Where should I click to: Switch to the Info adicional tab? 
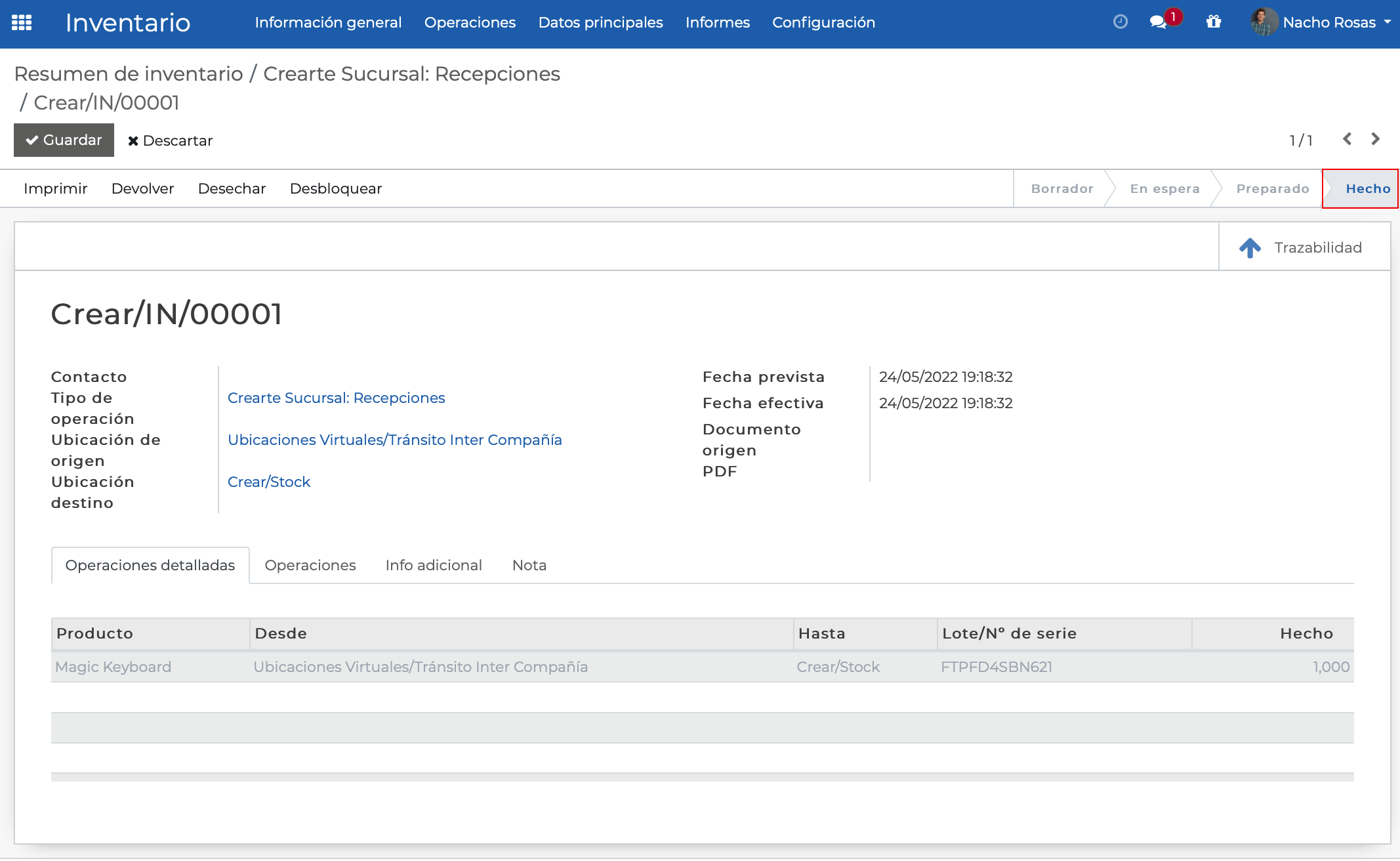pyautogui.click(x=434, y=565)
